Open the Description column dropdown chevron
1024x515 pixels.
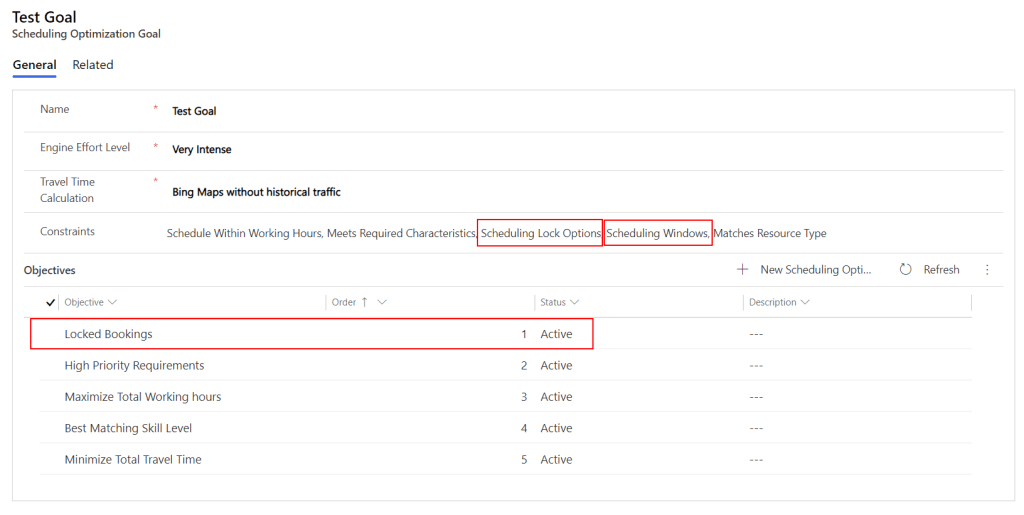[x=805, y=302]
